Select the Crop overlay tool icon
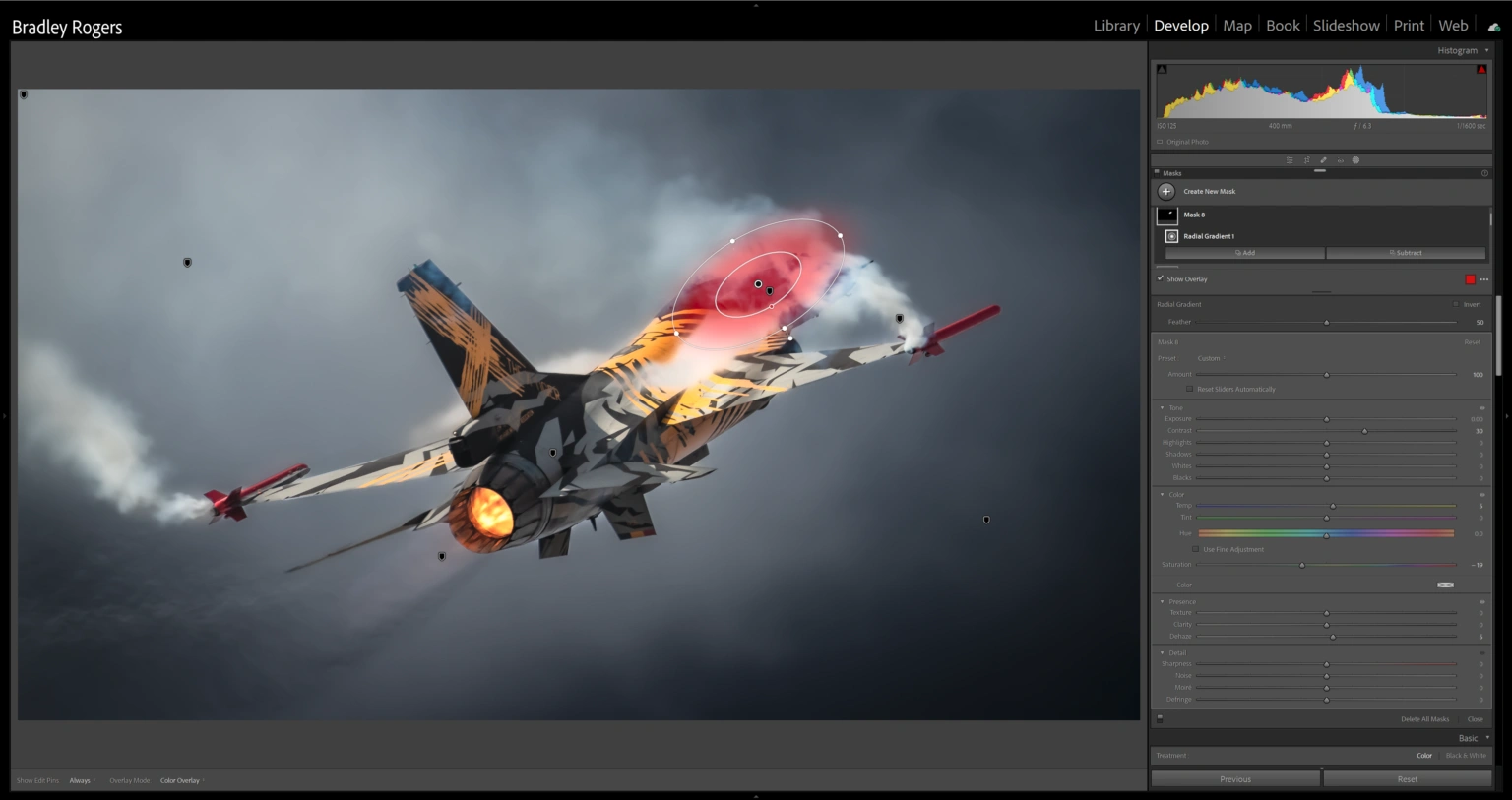 1306,160
